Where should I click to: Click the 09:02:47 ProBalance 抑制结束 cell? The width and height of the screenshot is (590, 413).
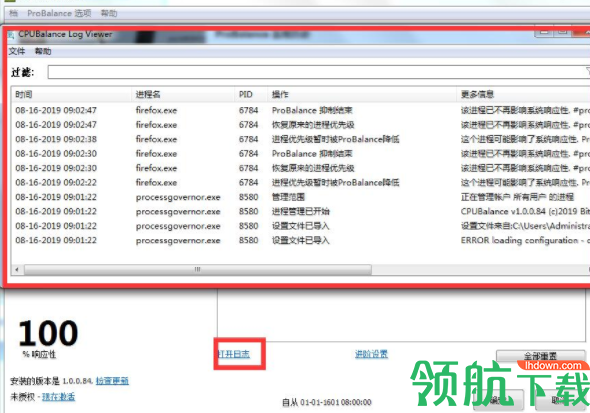tap(312, 110)
